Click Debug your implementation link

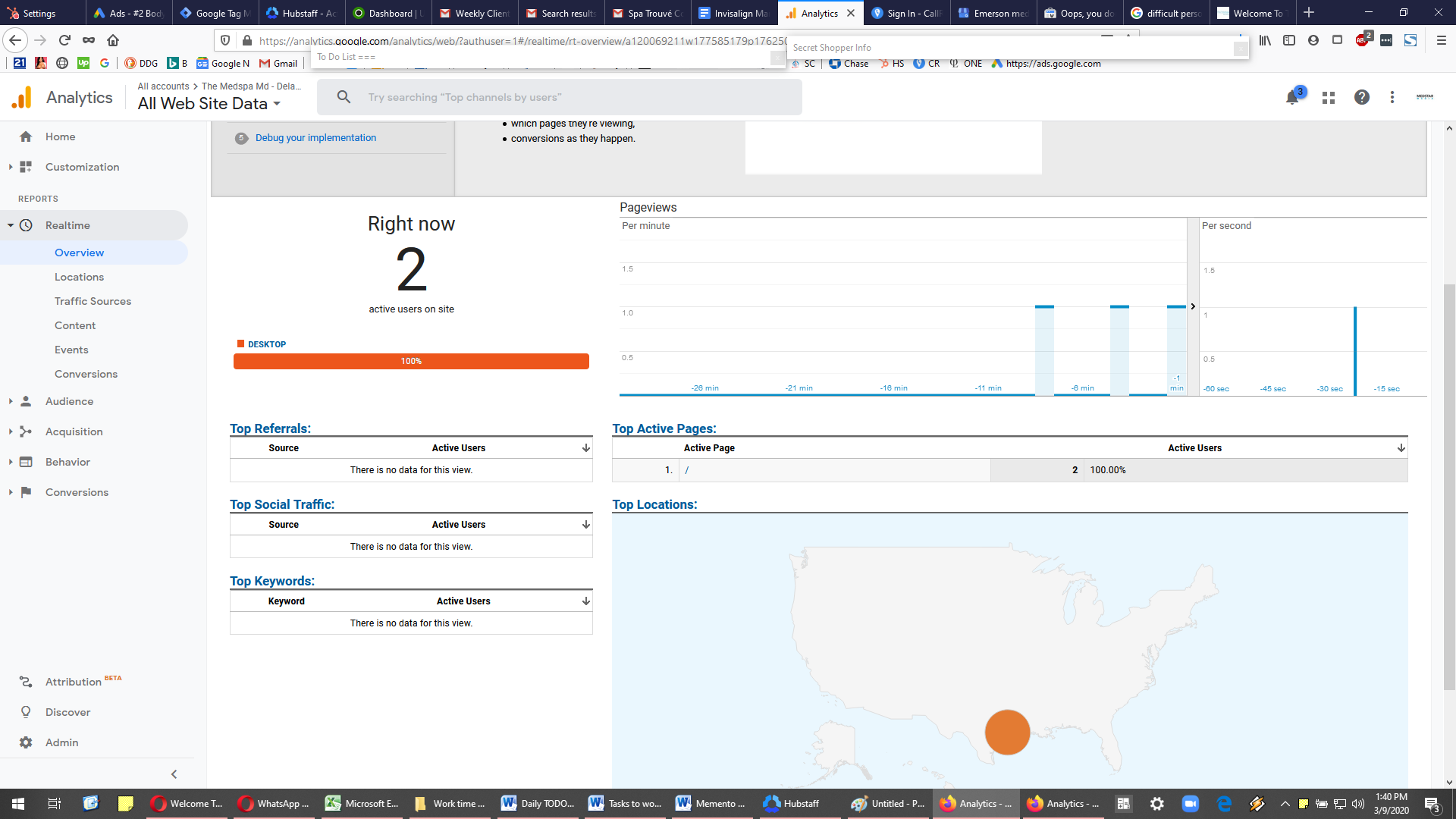315,138
